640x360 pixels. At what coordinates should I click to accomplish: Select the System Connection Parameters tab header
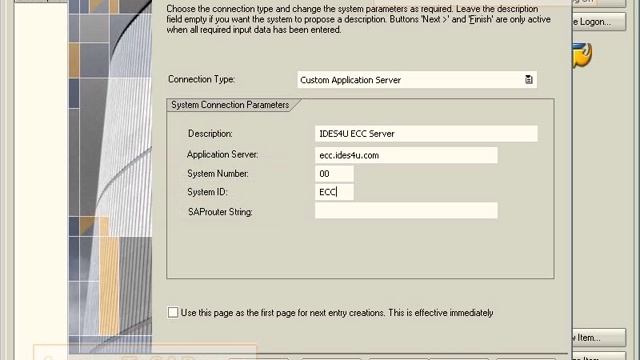tap(231, 105)
